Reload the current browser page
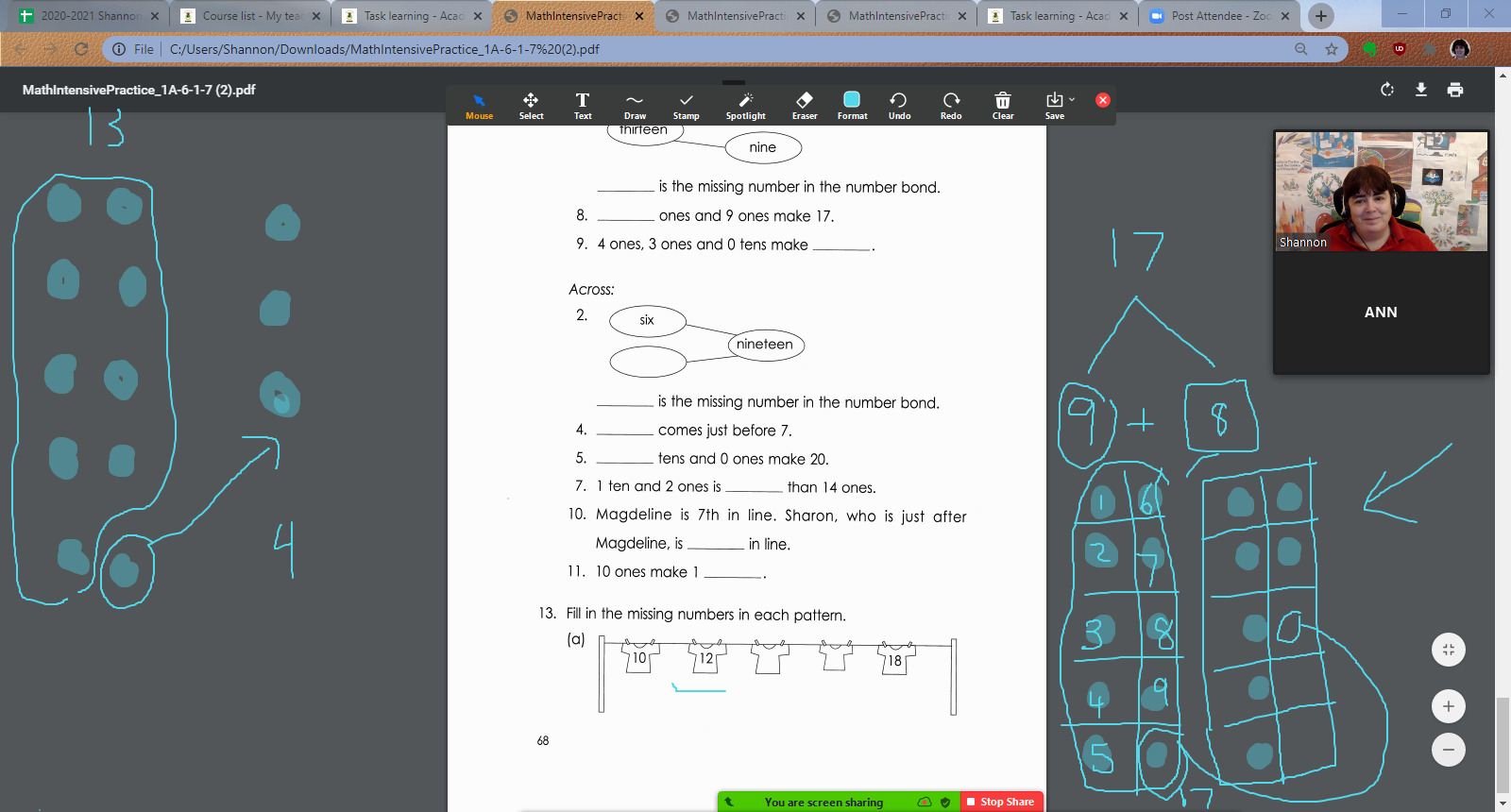The height and width of the screenshot is (812, 1511). [x=81, y=49]
